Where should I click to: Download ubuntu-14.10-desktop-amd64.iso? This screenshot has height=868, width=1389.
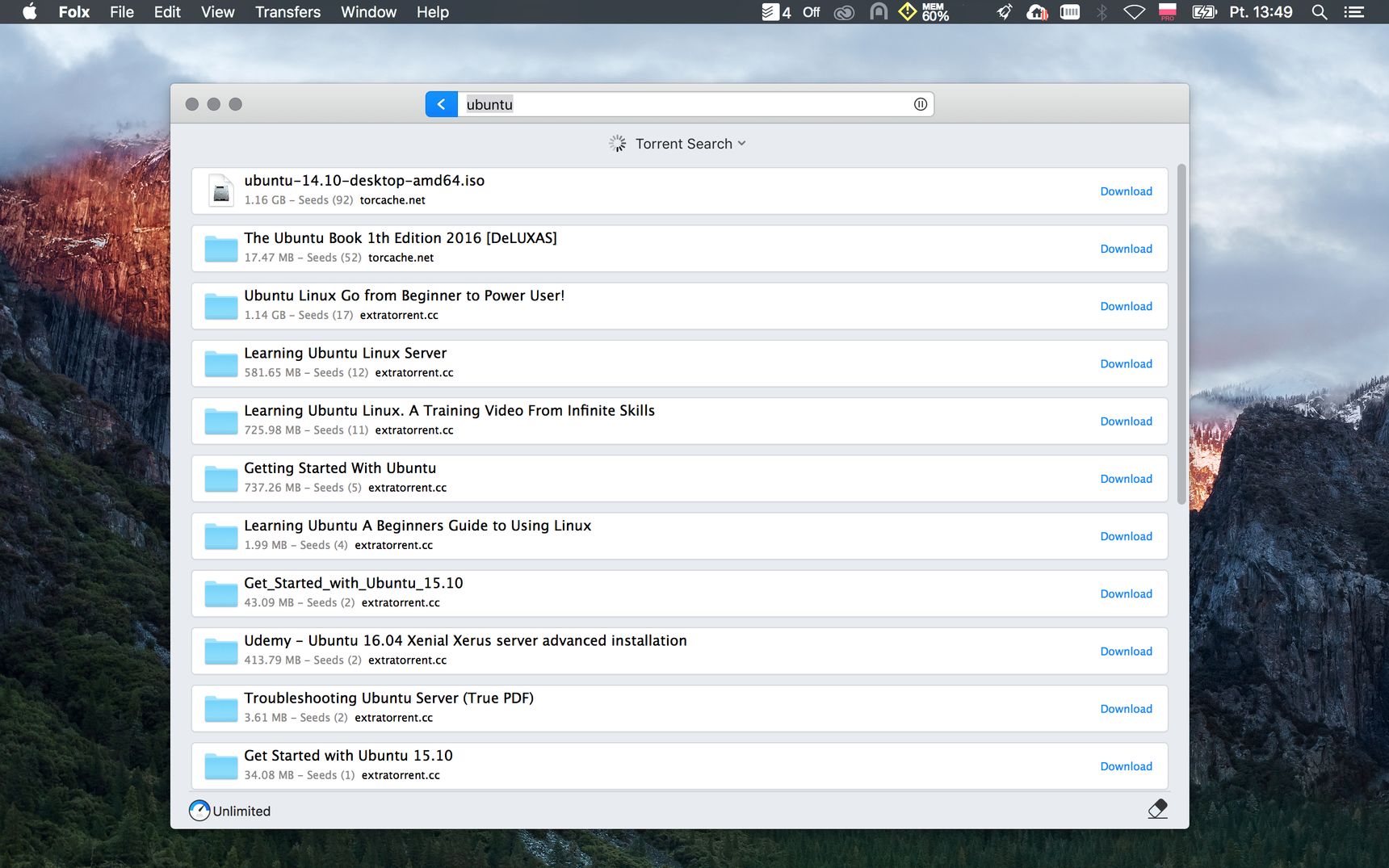point(1126,191)
